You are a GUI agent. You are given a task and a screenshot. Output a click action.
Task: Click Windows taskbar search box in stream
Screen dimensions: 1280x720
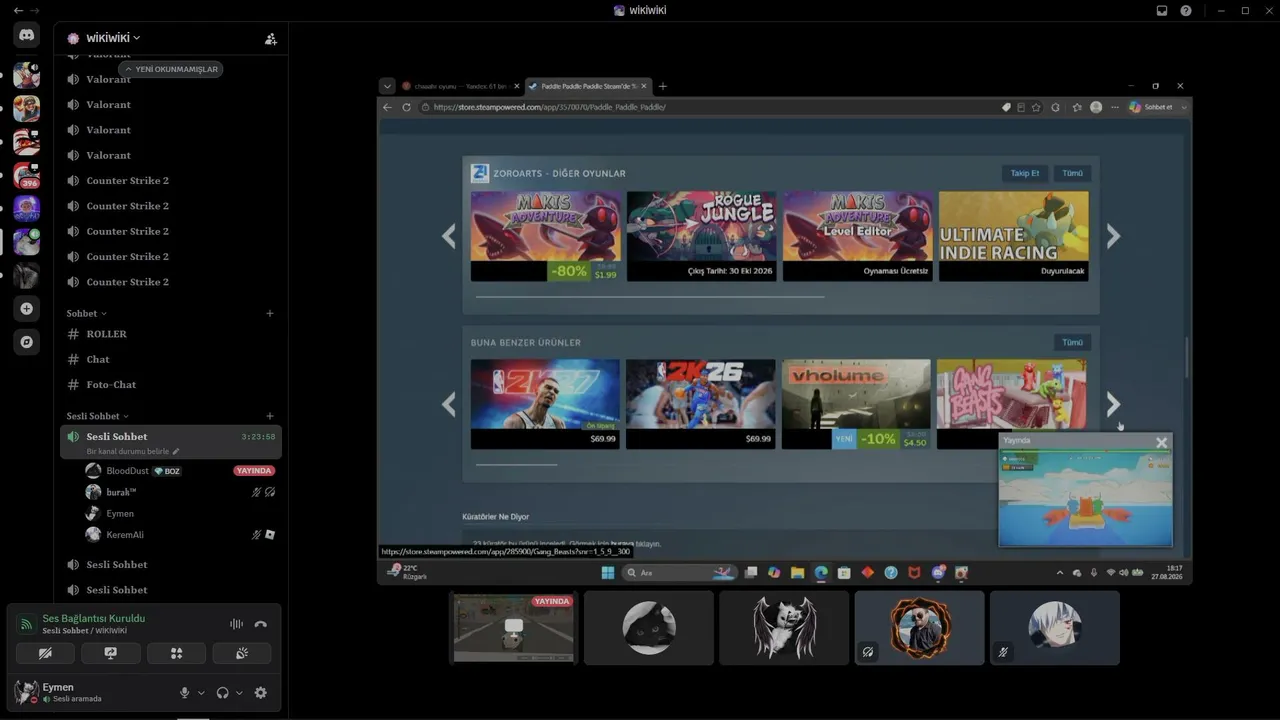tap(679, 573)
